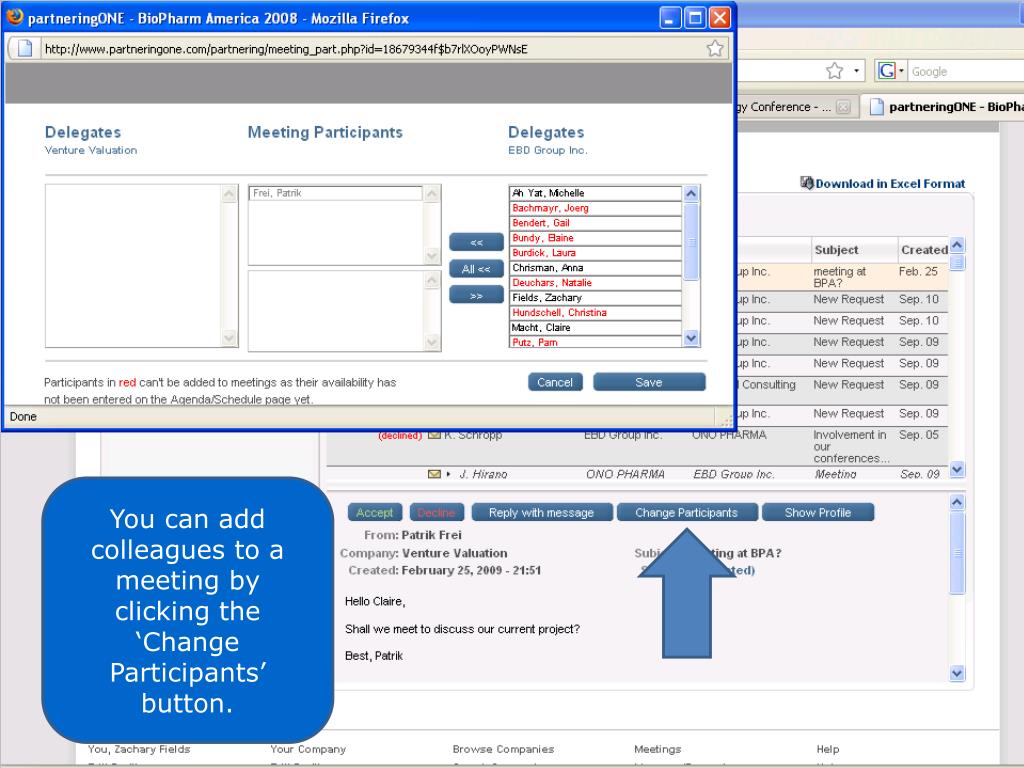Open dropdown next to main browser star
This screenshot has height=768, width=1024.
coord(856,71)
